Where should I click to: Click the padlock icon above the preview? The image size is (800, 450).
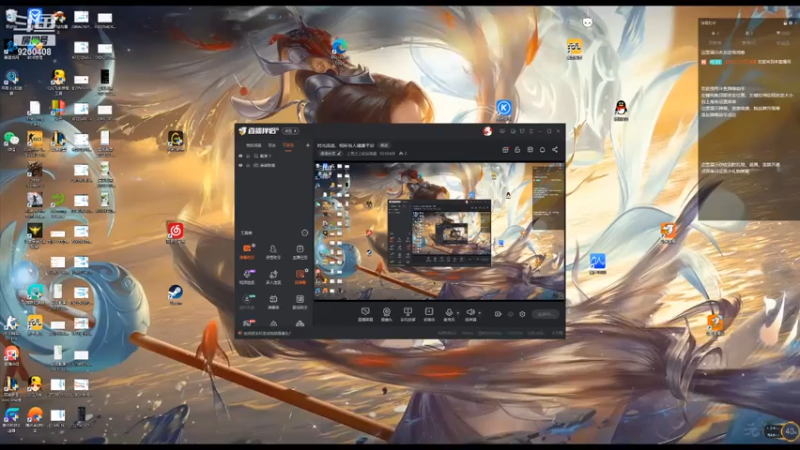pos(517,149)
